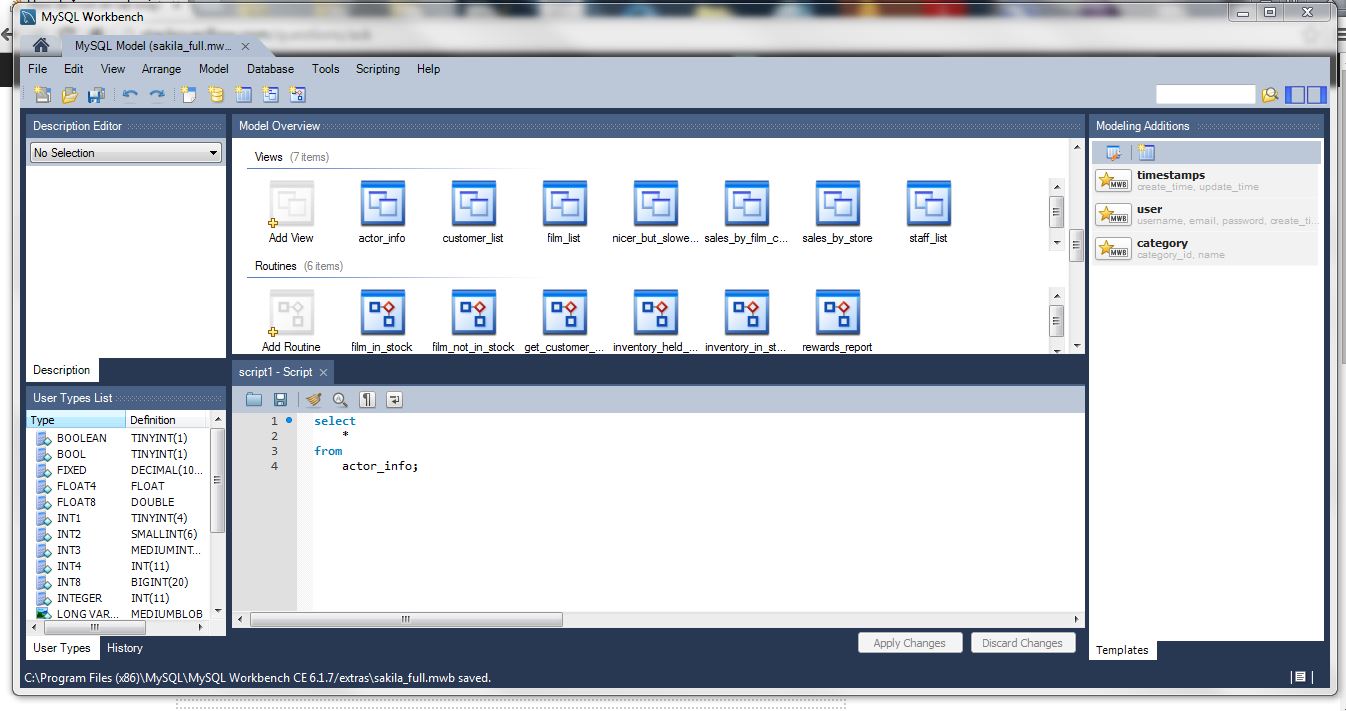Click the Add Routine placeholder icon
Image resolution: width=1346 pixels, height=711 pixels.
point(291,313)
